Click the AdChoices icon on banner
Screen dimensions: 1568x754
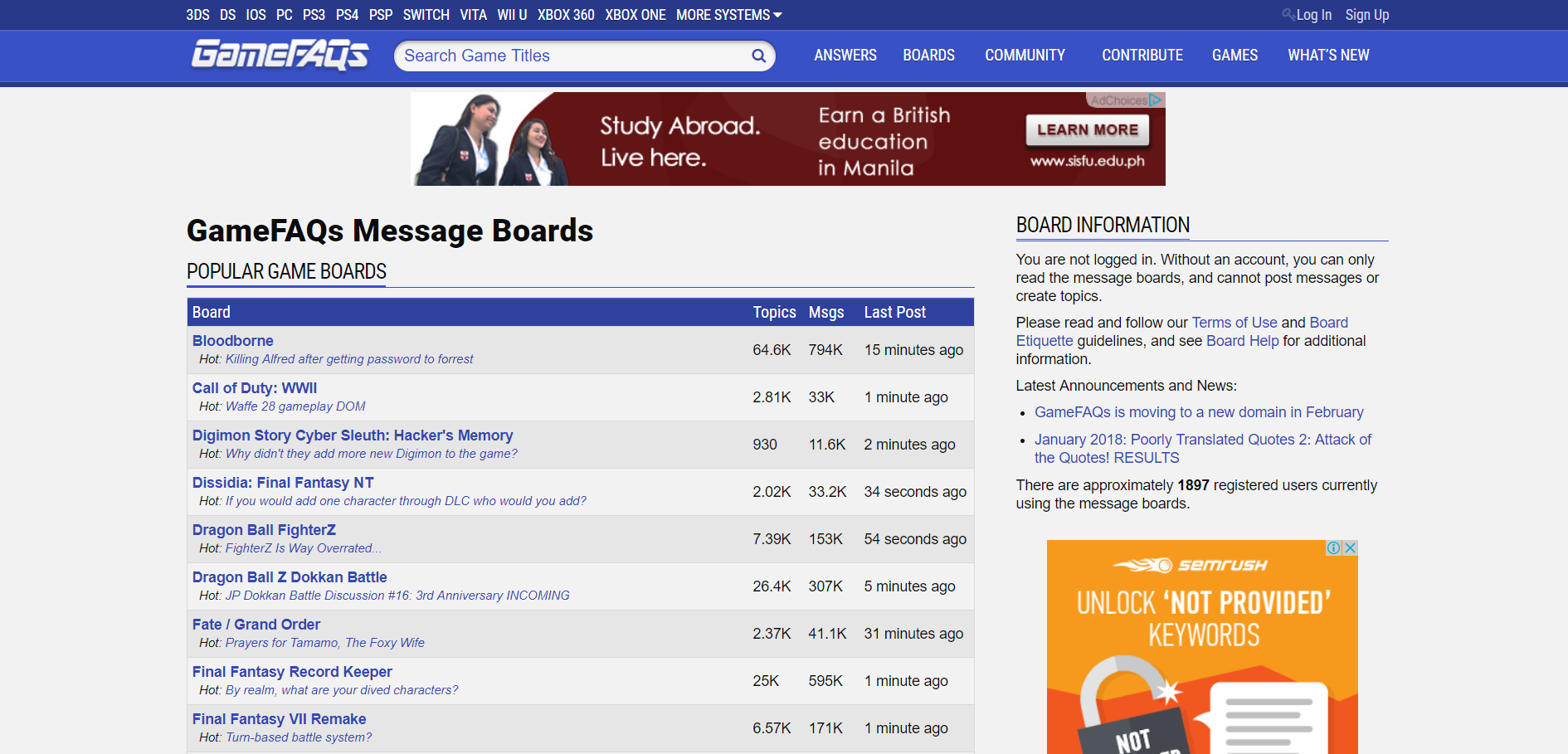point(1155,100)
